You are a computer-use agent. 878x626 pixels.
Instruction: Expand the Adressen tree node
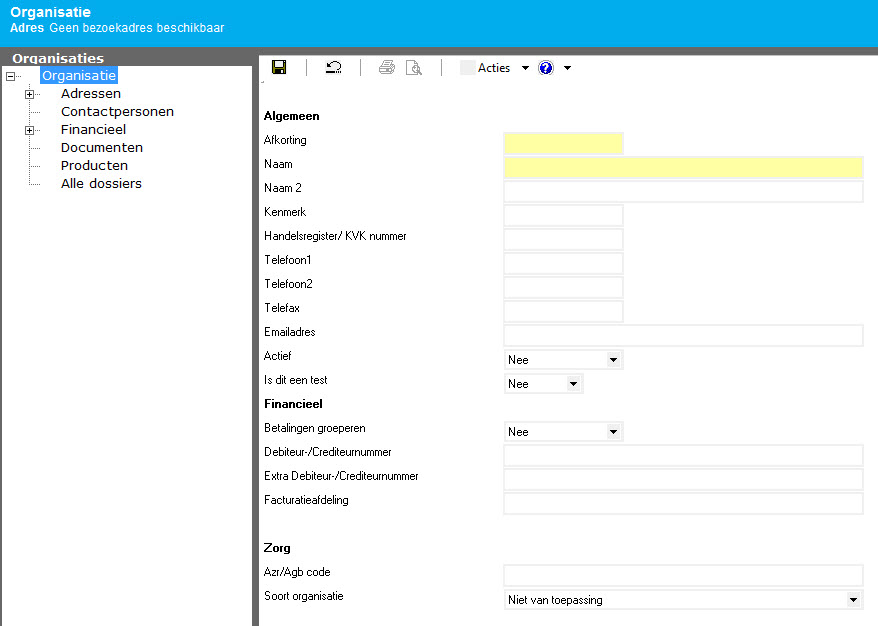pyautogui.click(x=30, y=94)
